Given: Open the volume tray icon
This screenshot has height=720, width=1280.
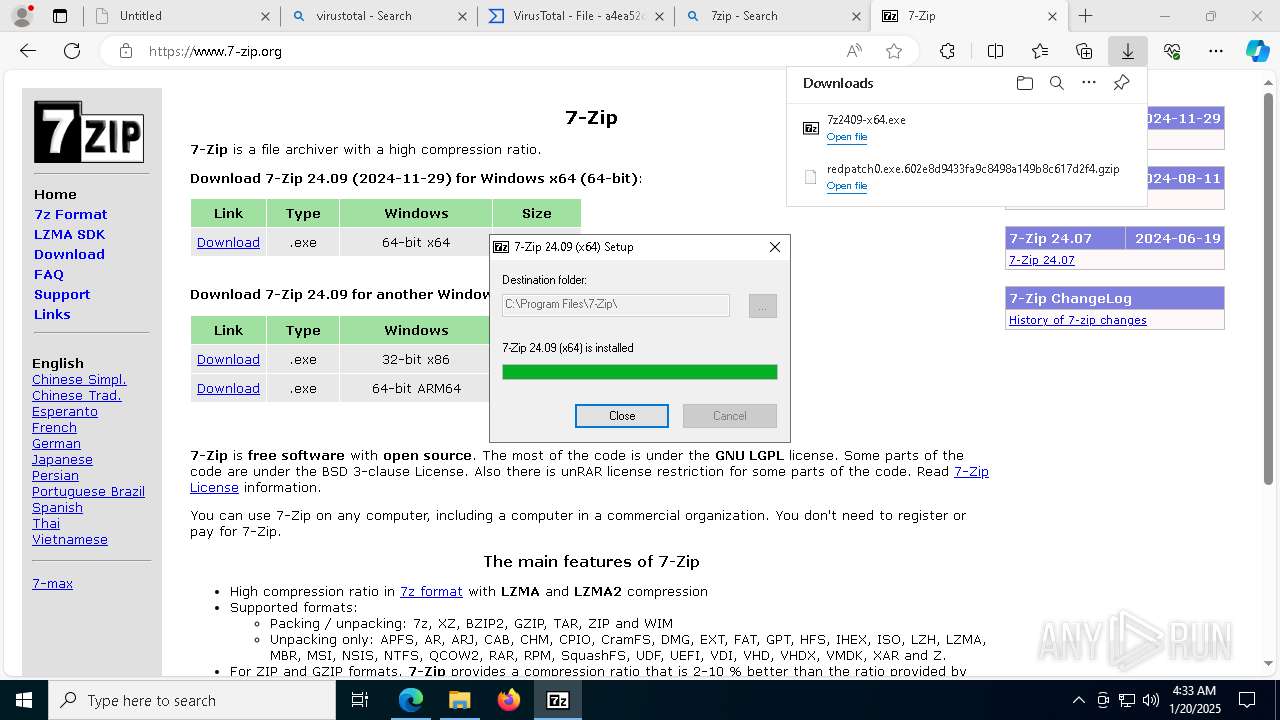Looking at the screenshot, I should click(1151, 700).
